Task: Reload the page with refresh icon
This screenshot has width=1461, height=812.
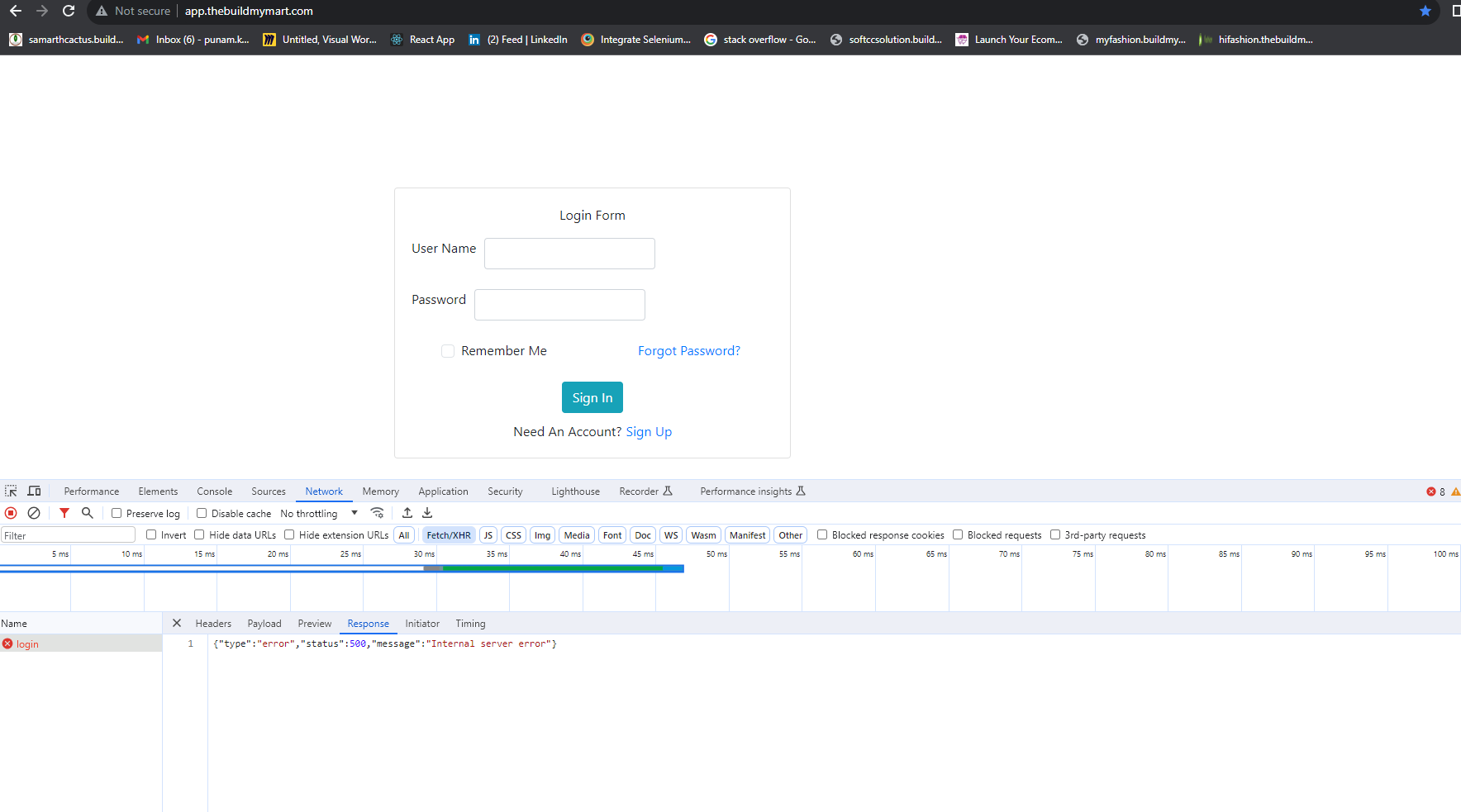Action: [69, 11]
